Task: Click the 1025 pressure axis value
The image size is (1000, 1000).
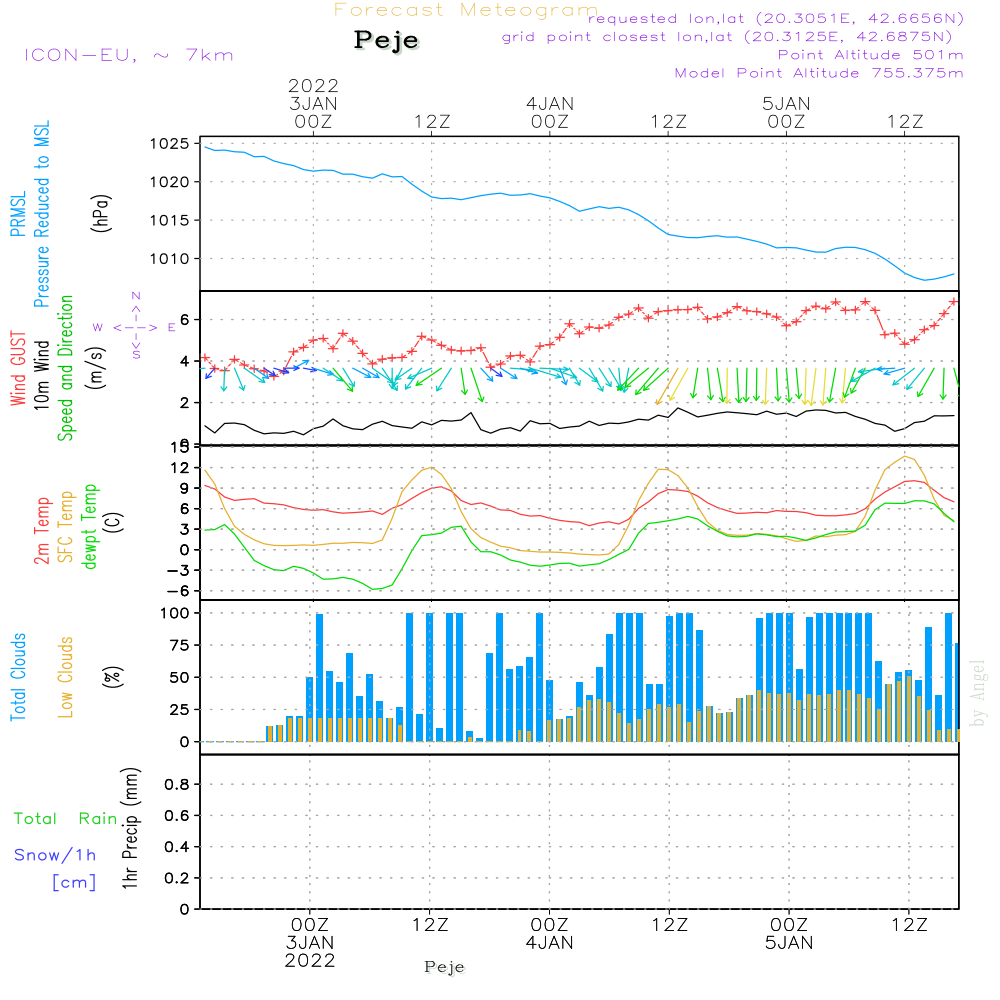Action: (170, 143)
